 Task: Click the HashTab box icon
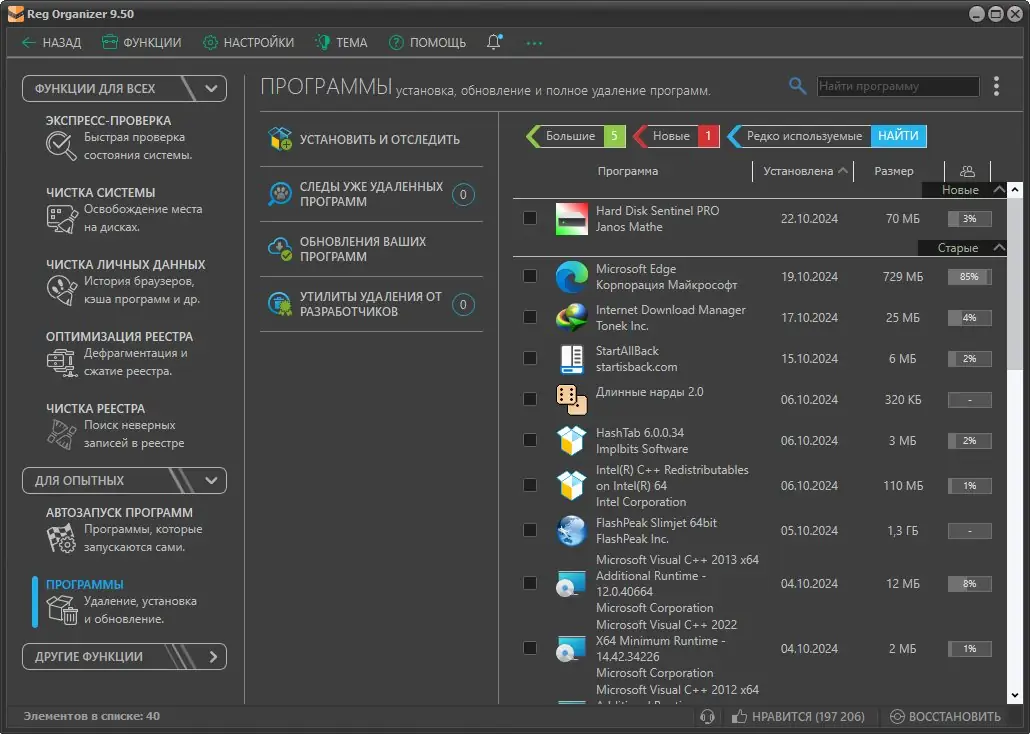click(571, 440)
